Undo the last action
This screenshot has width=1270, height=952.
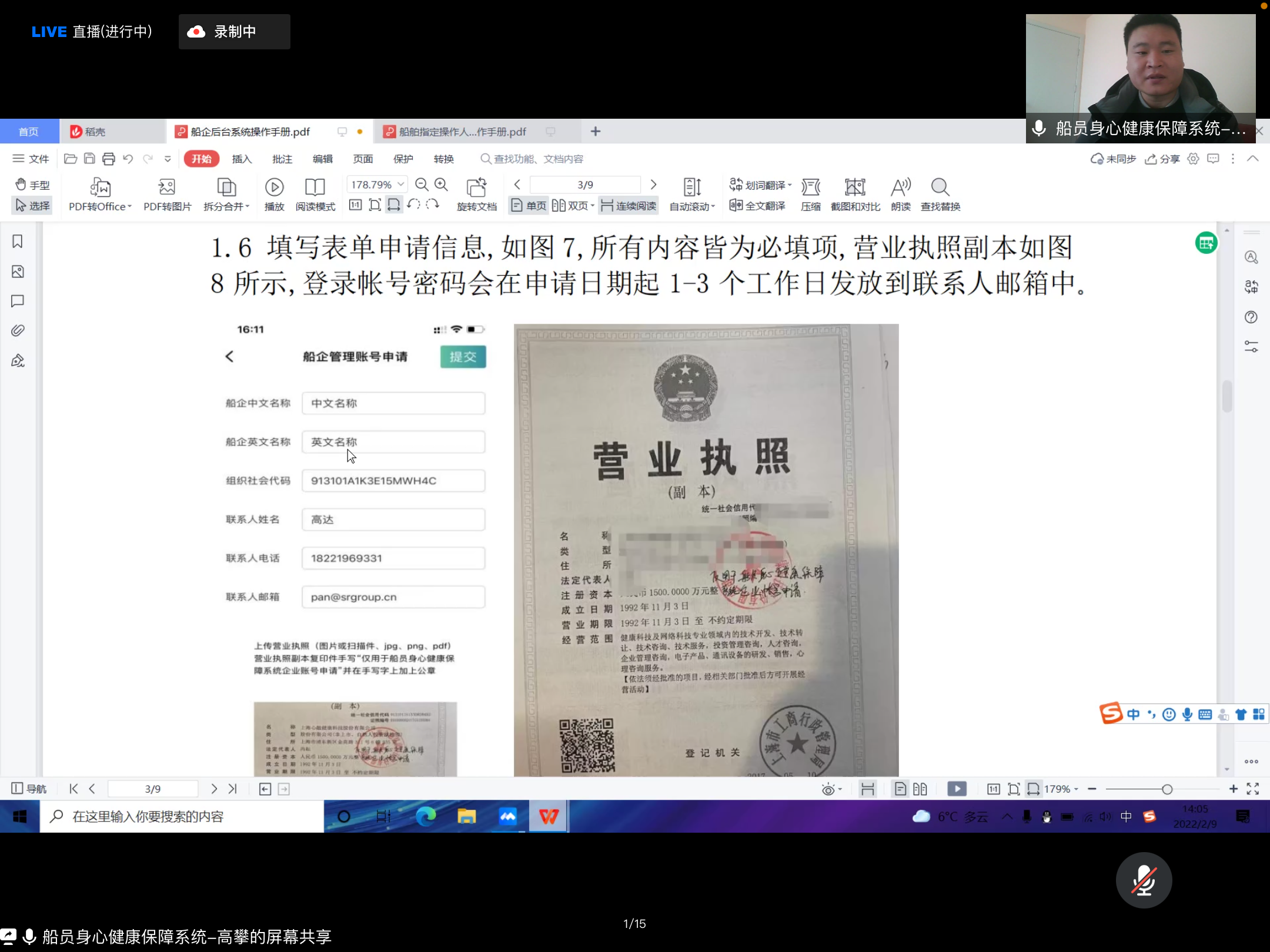click(128, 159)
